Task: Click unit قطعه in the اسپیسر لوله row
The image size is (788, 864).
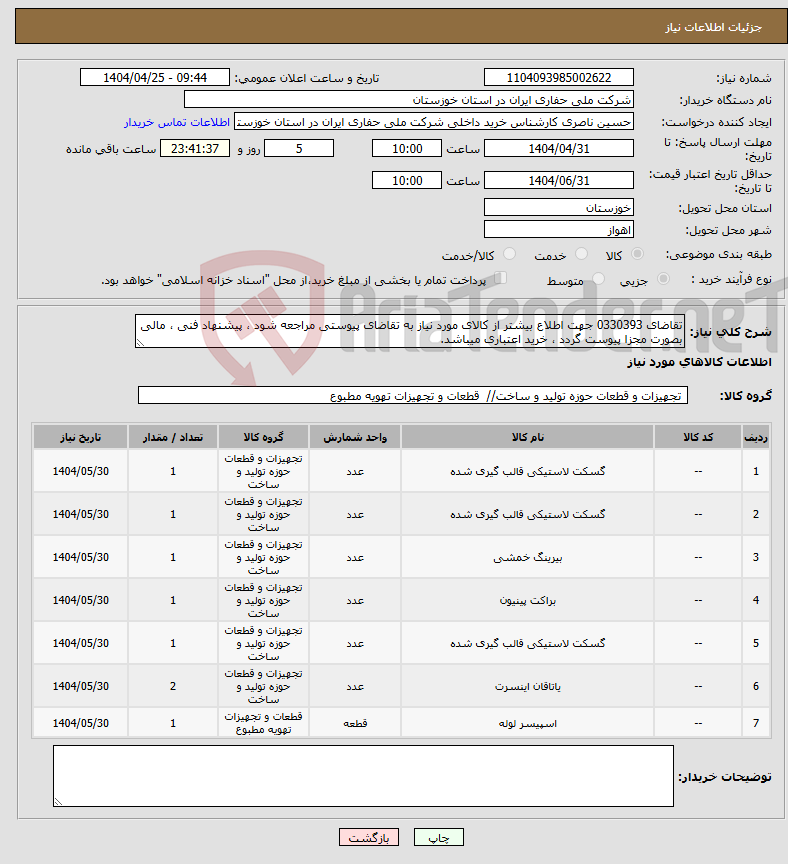Action: [355, 723]
